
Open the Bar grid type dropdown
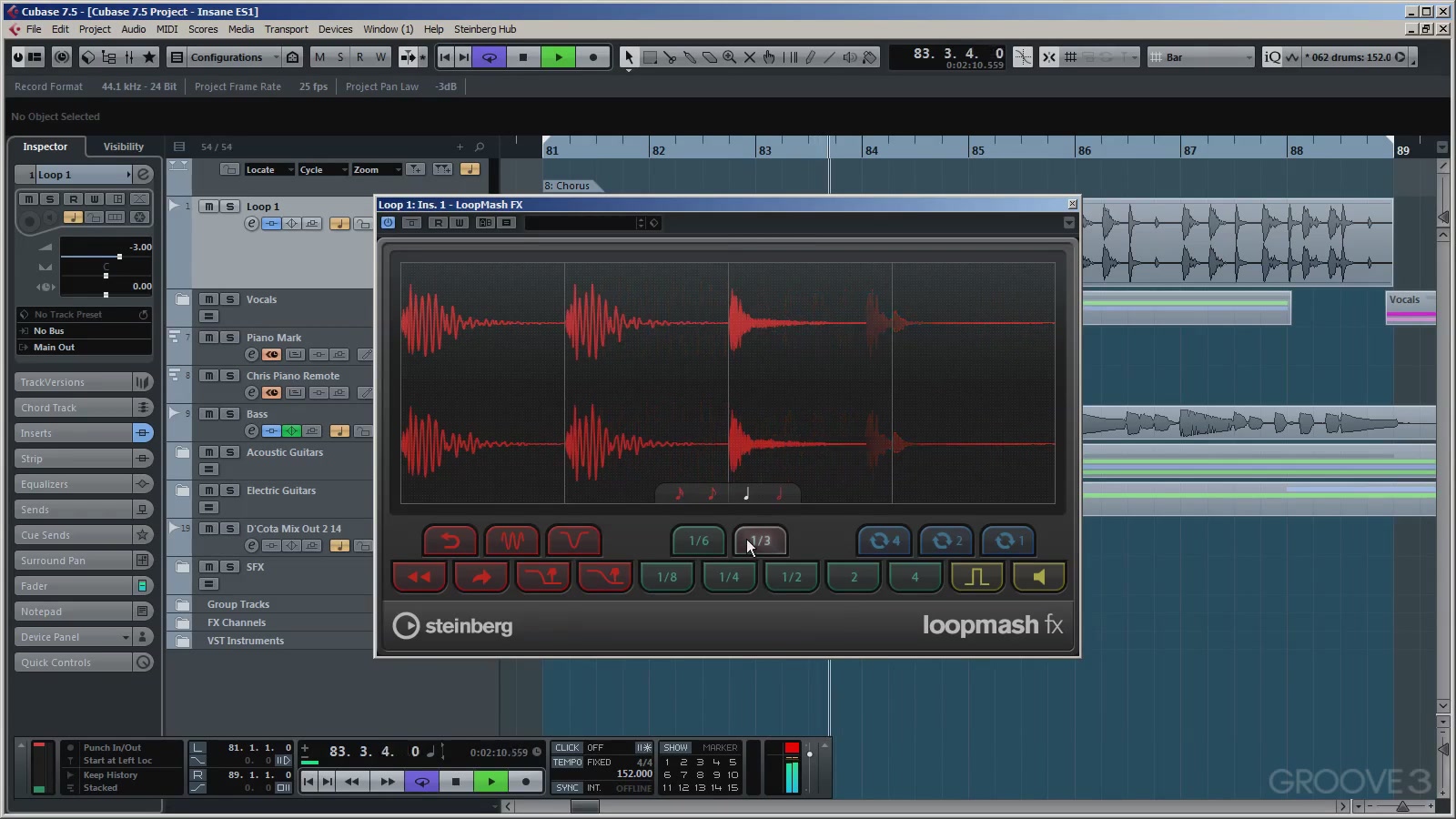click(x=1201, y=57)
